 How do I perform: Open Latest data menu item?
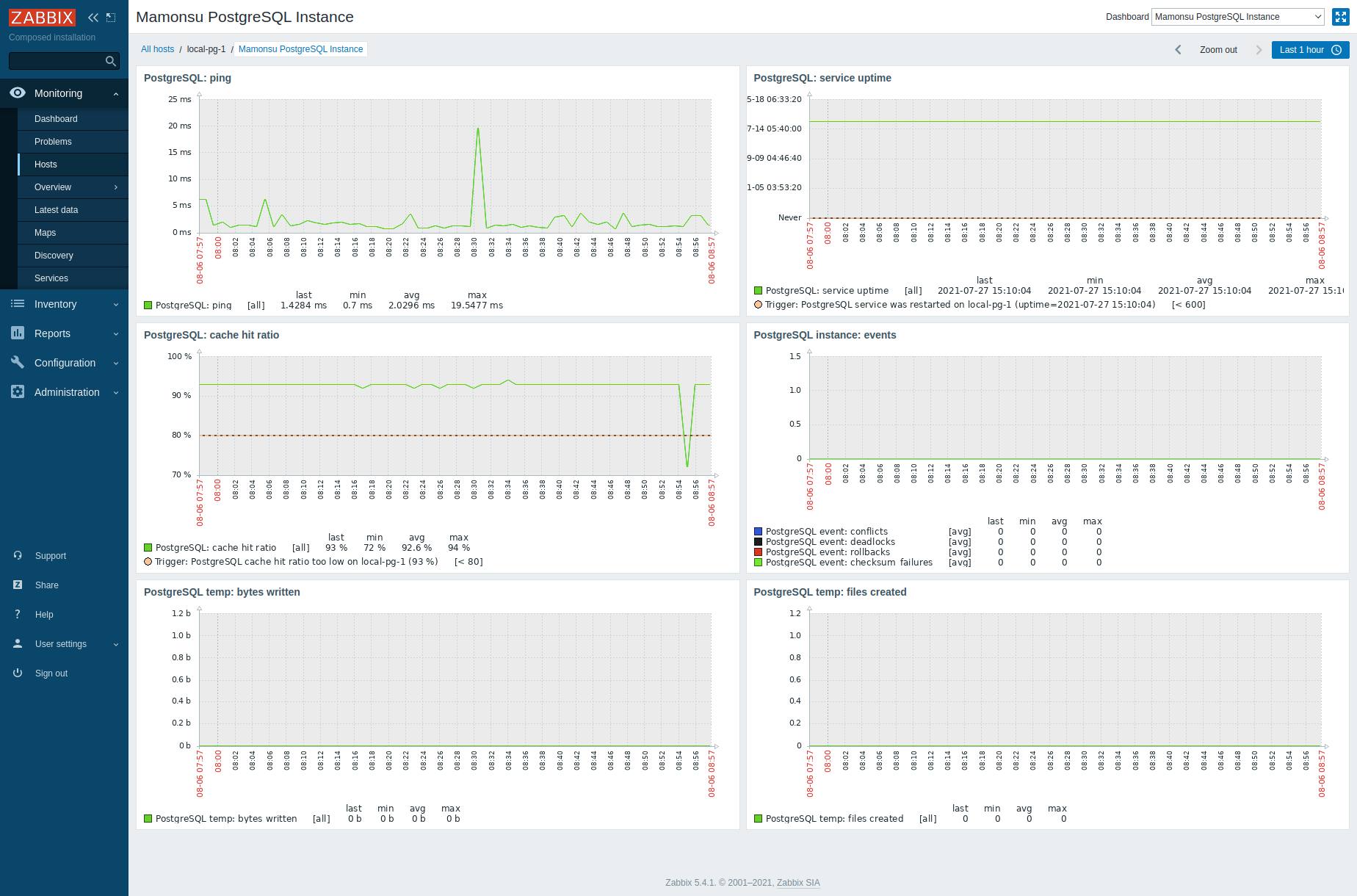[x=73, y=210]
